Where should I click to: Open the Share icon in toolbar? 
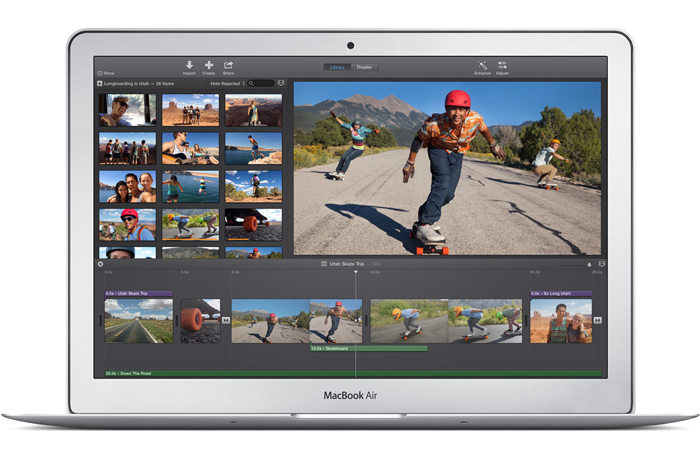(228, 65)
